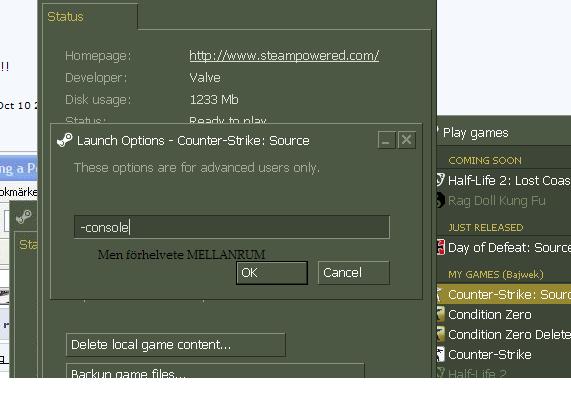The width and height of the screenshot is (571, 411).
Task: Click the Condition Zero game icon
Action: click(x=441, y=314)
